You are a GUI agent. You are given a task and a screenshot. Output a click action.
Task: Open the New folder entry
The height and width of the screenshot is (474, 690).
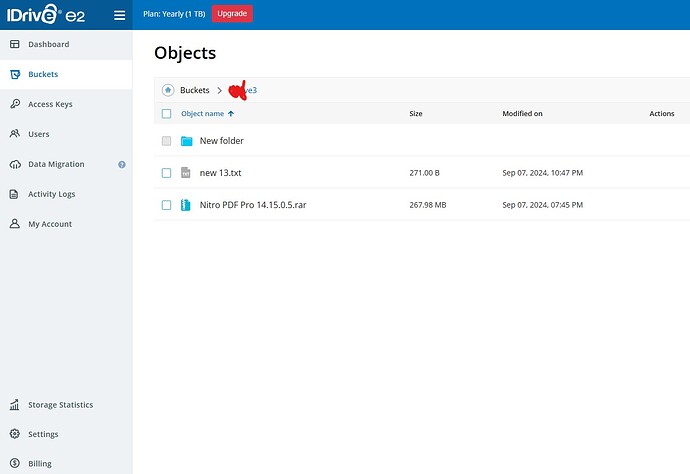click(221, 141)
